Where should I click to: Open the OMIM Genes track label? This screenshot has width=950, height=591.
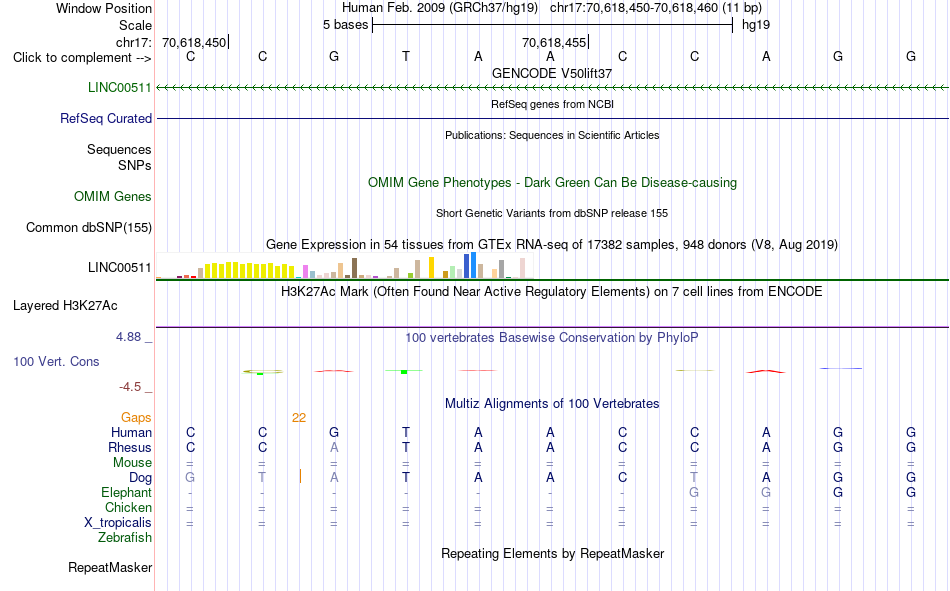(113, 196)
